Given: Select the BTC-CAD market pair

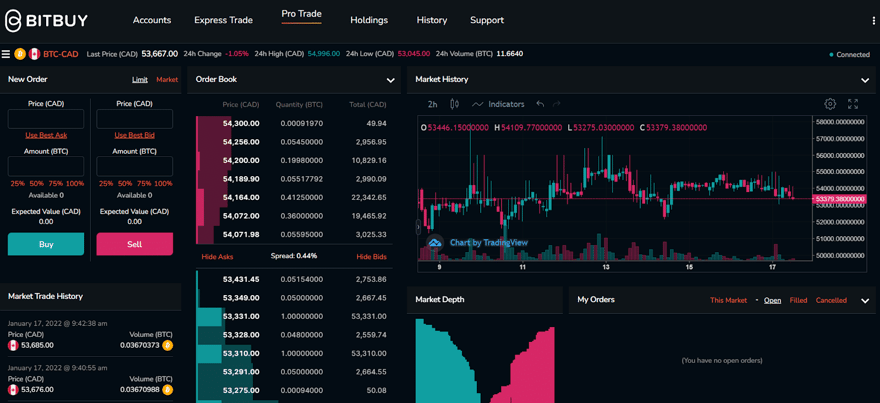Looking at the screenshot, I should click(x=61, y=54).
